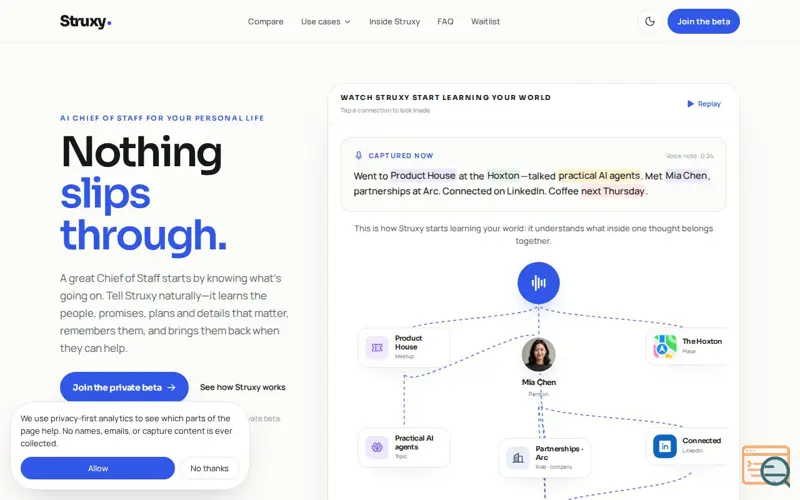Screen dimensions: 800x500
Task: Click Join the private beta button
Action: (x=124, y=387)
